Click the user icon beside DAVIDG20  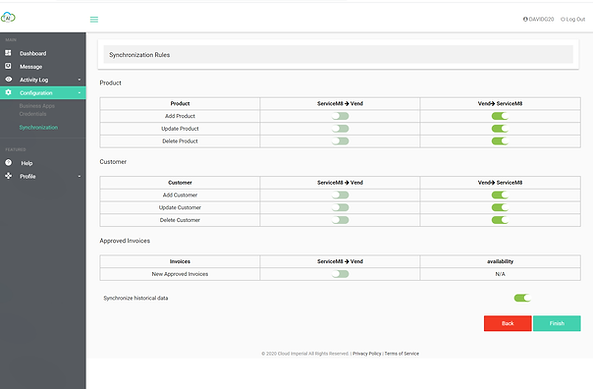tap(525, 19)
